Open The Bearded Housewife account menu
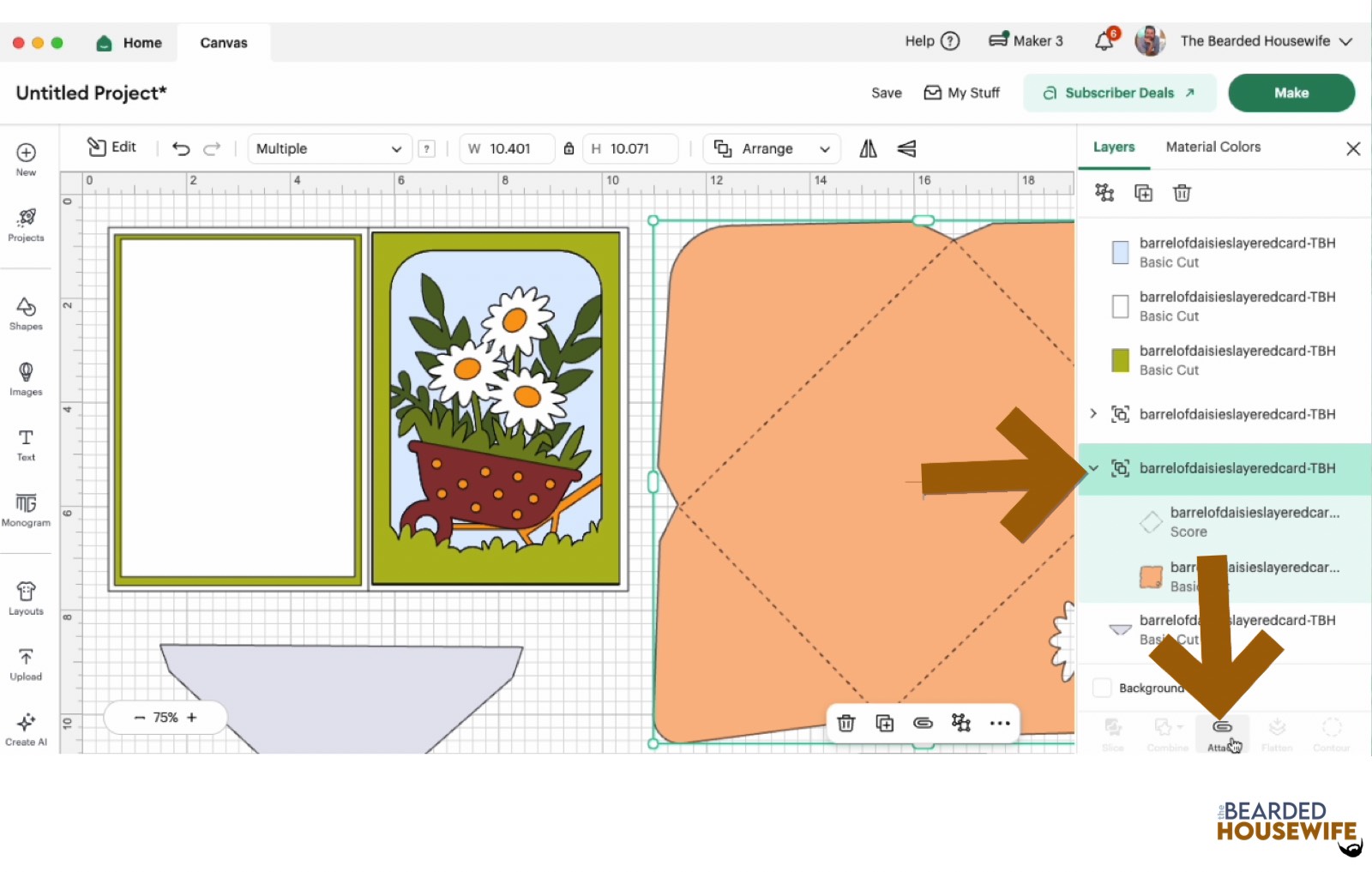Image resolution: width=1372 pixels, height=872 pixels. click(1266, 41)
